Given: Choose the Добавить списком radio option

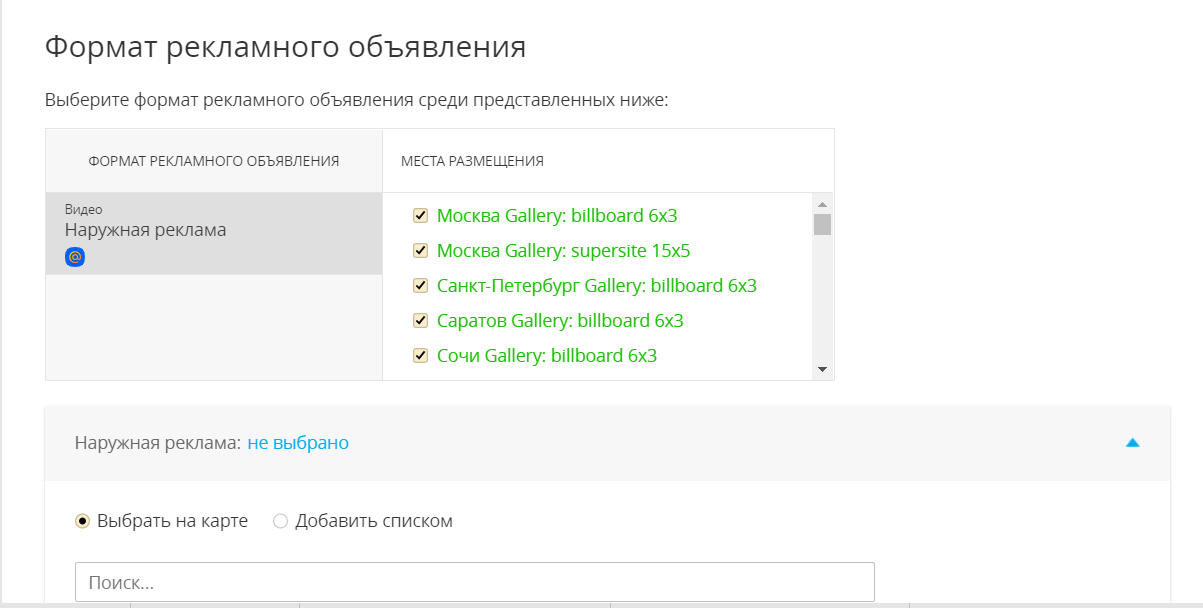Looking at the screenshot, I should pyautogui.click(x=280, y=521).
